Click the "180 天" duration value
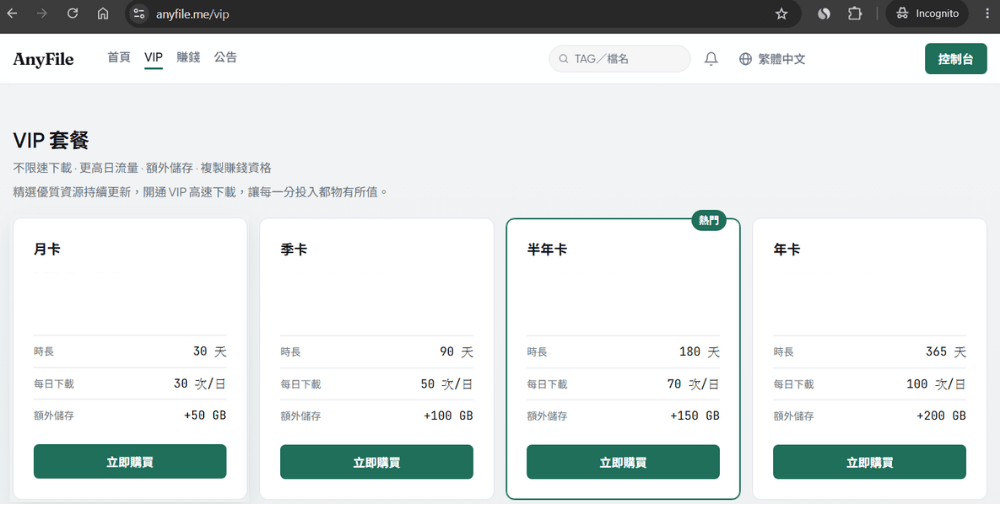1000x505 pixels. pos(699,351)
